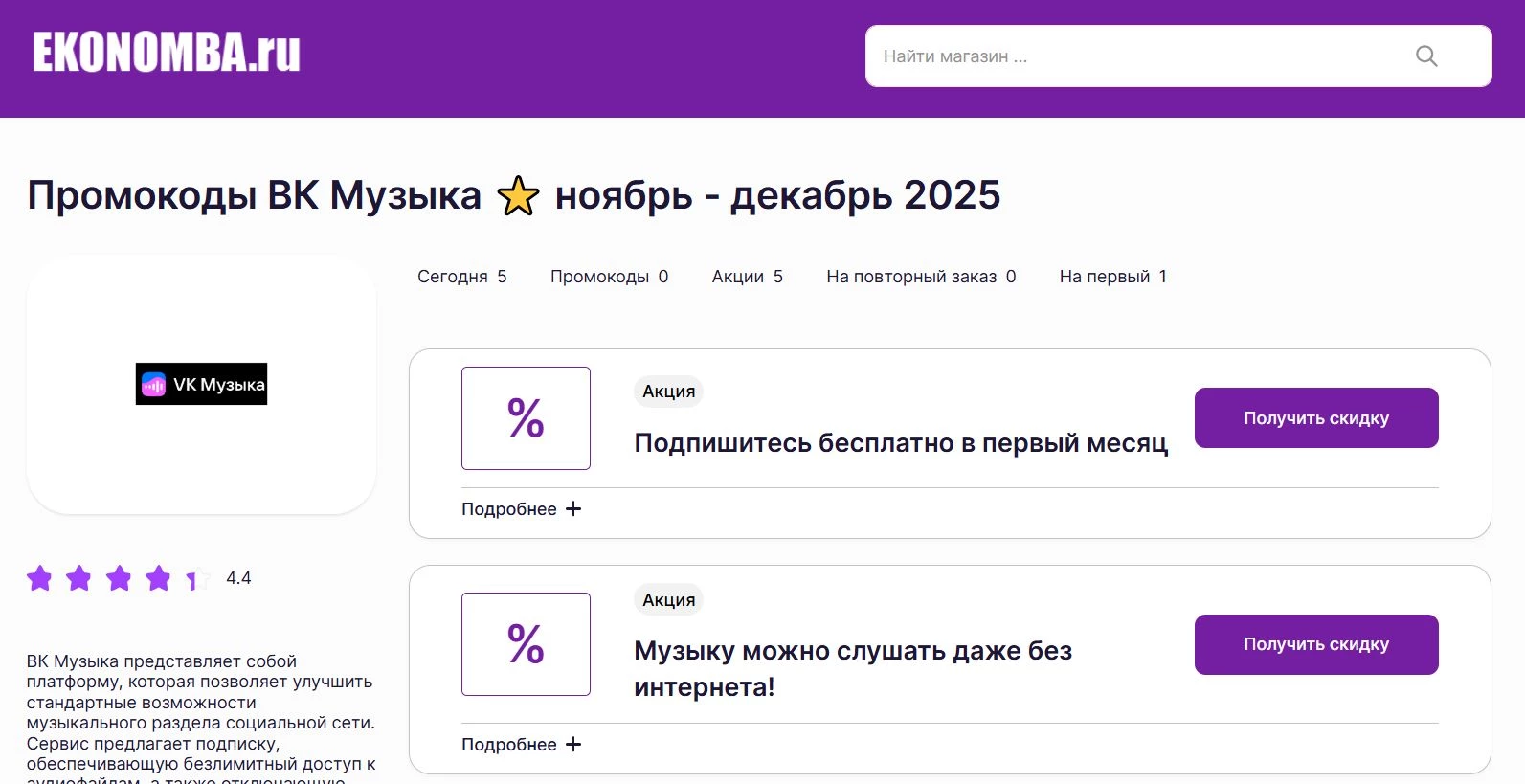
Task: Select the Промокоды 0 tab
Action: pos(609,277)
